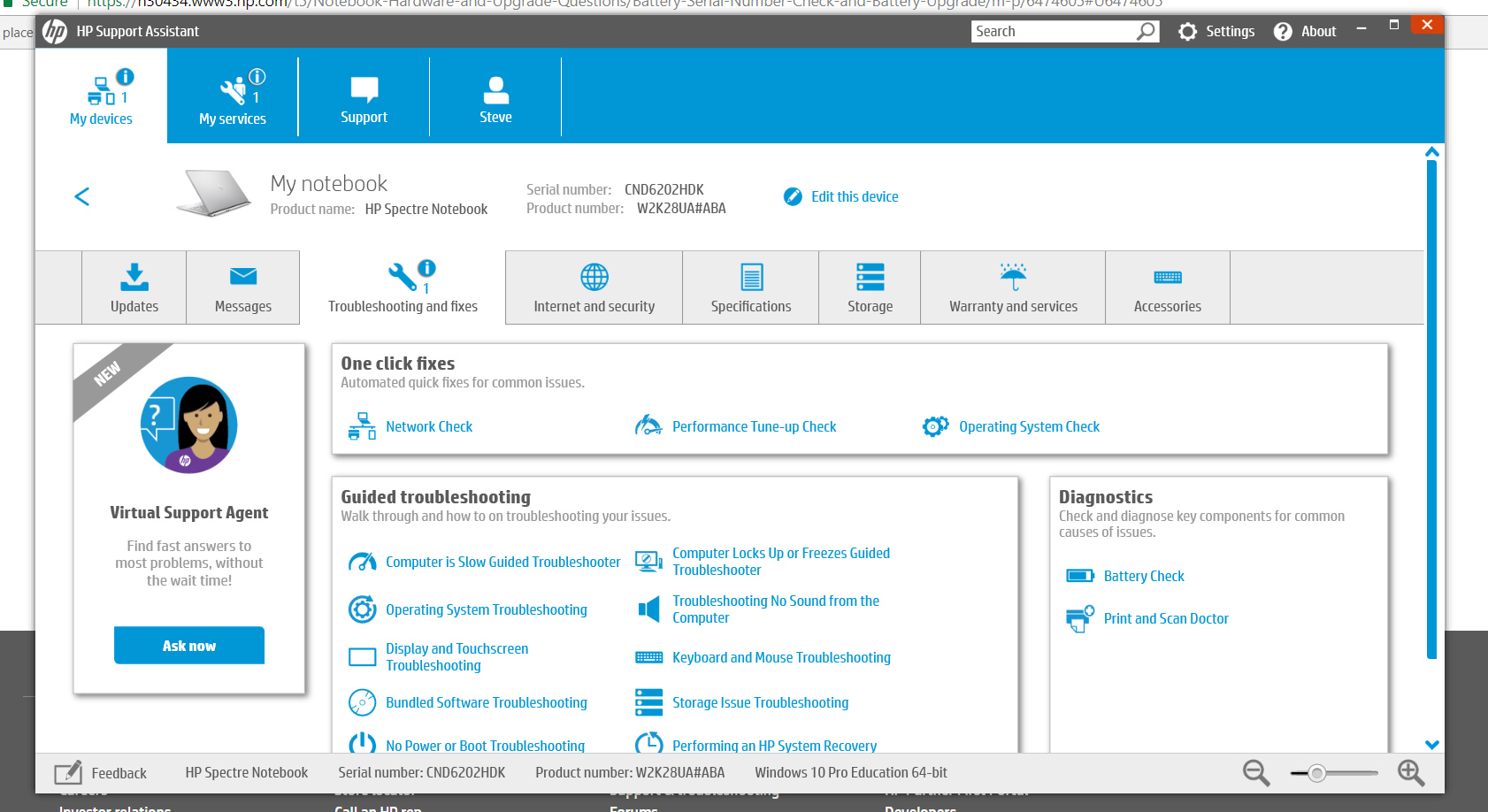The height and width of the screenshot is (812, 1488).
Task: Click Operating System Troubleshooting gear icon
Action: pos(362,609)
